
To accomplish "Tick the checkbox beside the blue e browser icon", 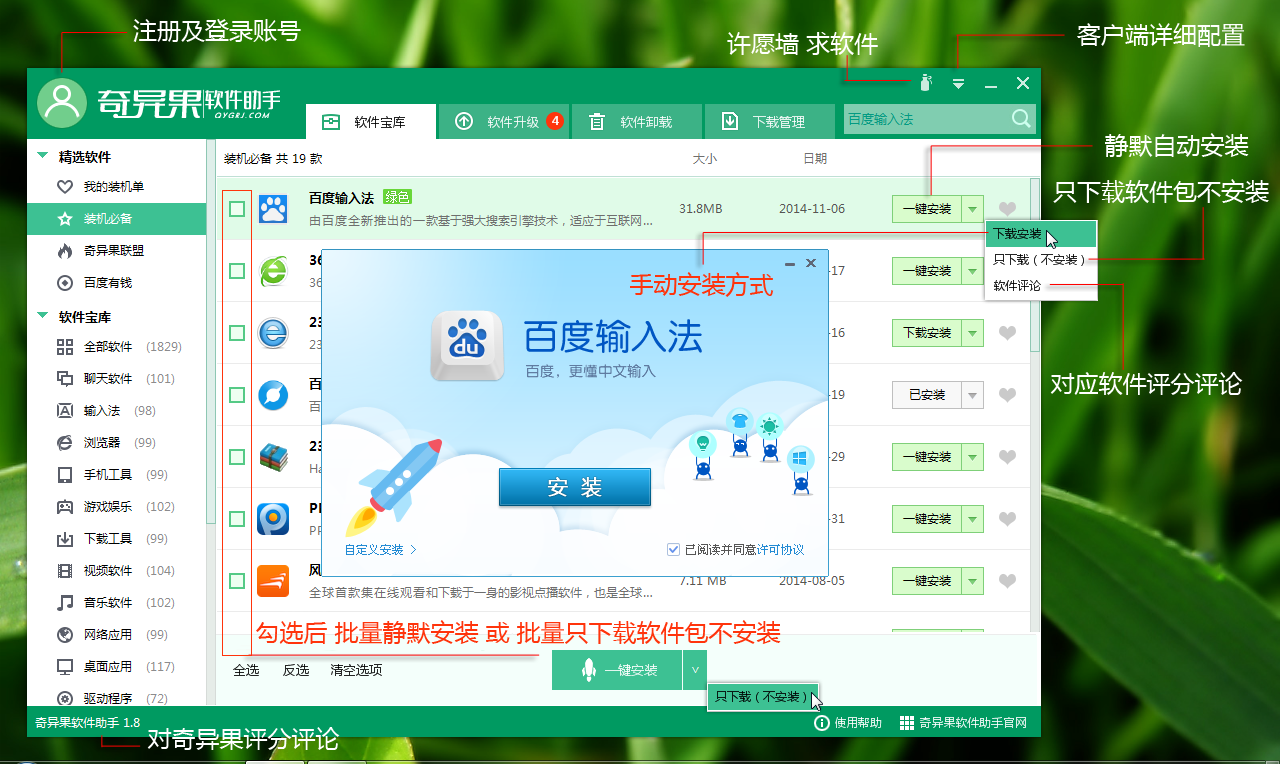I will click(237, 333).
